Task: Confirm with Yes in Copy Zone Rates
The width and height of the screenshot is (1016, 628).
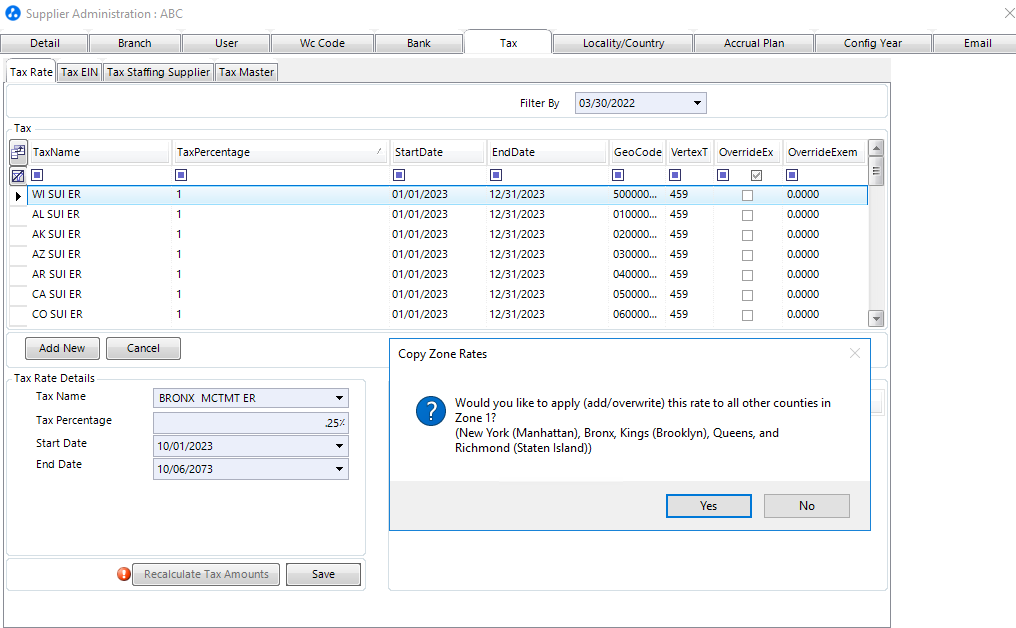Action: click(x=708, y=506)
